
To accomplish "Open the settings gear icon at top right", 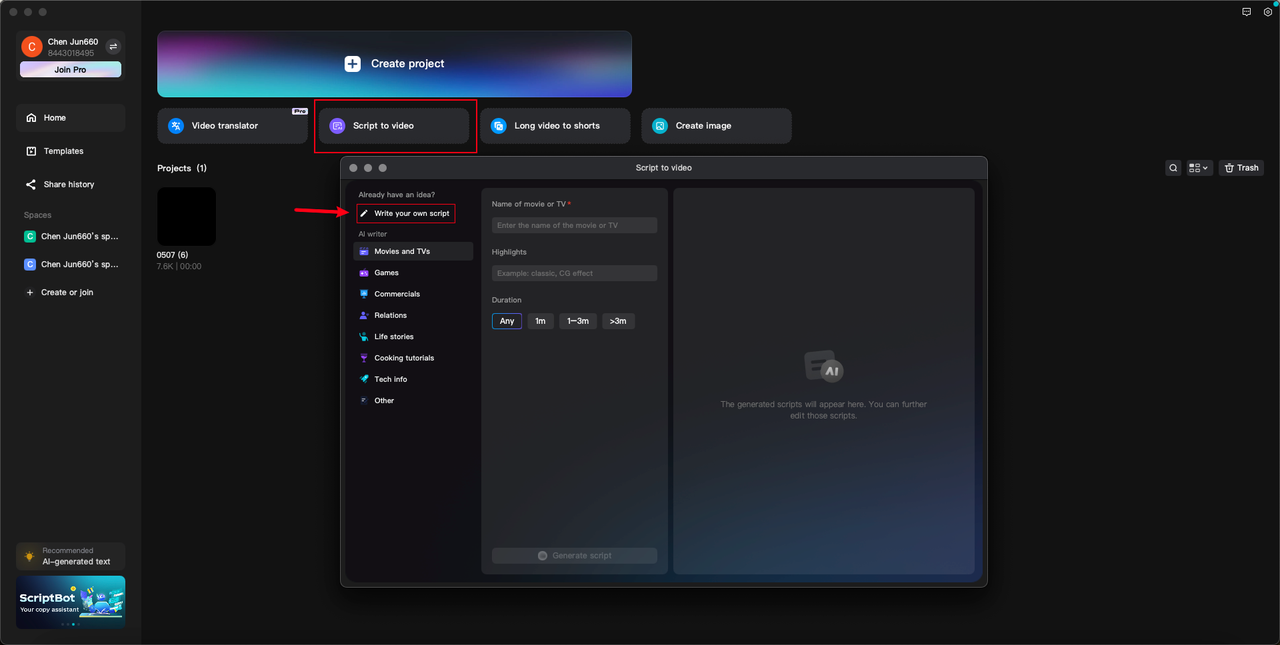I will coord(1267,12).
